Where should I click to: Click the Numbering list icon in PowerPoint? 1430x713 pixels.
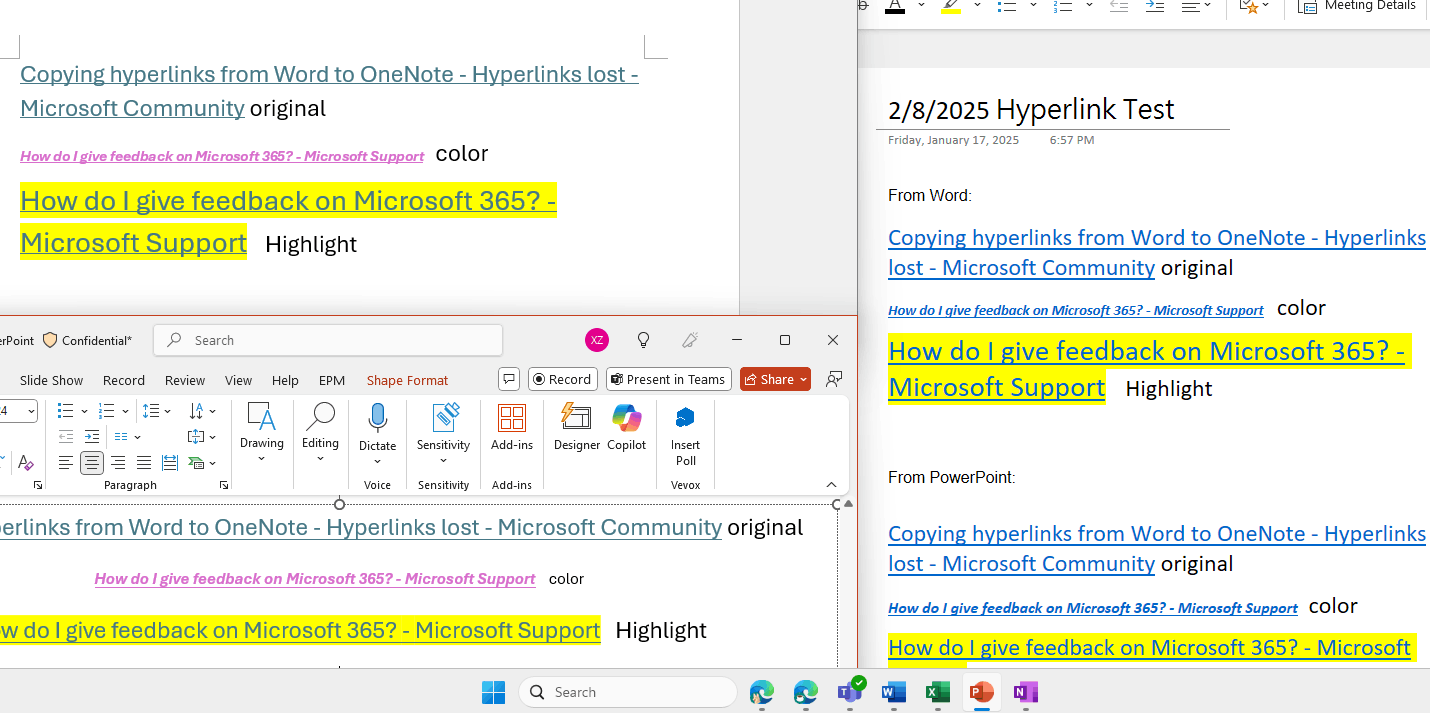coord(106,411)
